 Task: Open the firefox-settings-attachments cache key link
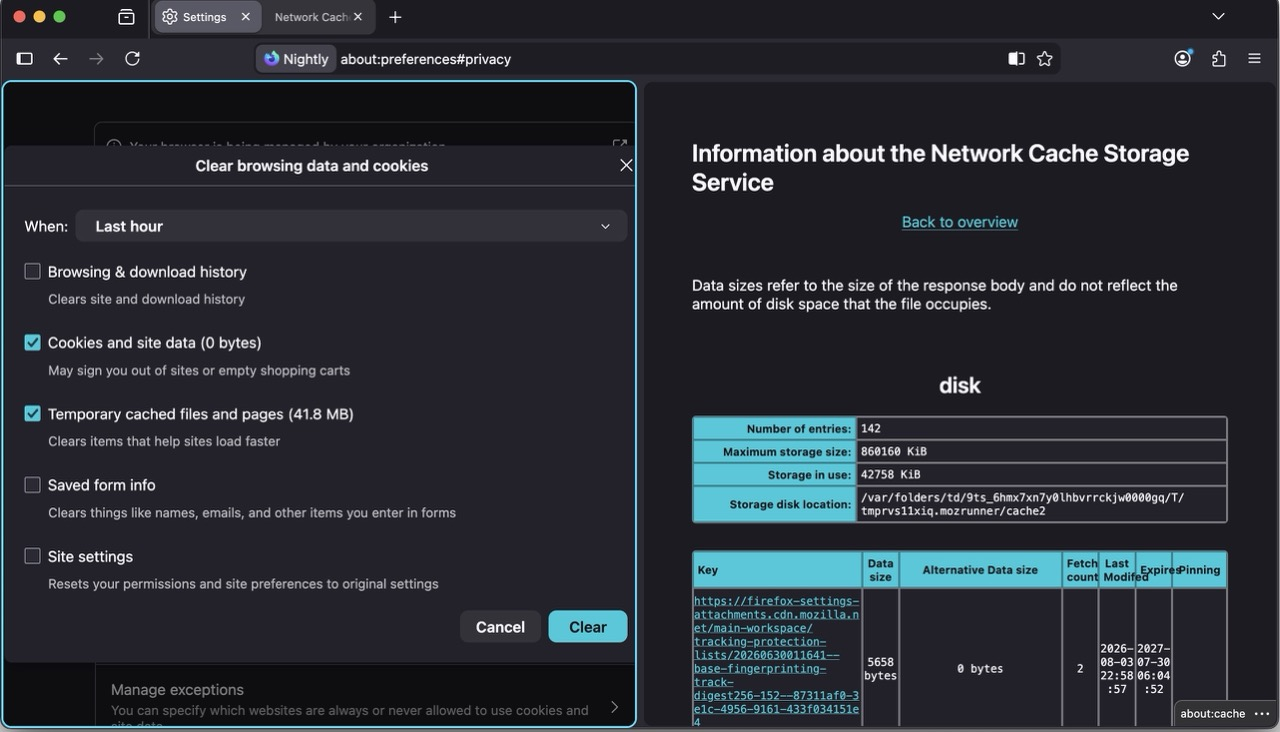(777, 661)
